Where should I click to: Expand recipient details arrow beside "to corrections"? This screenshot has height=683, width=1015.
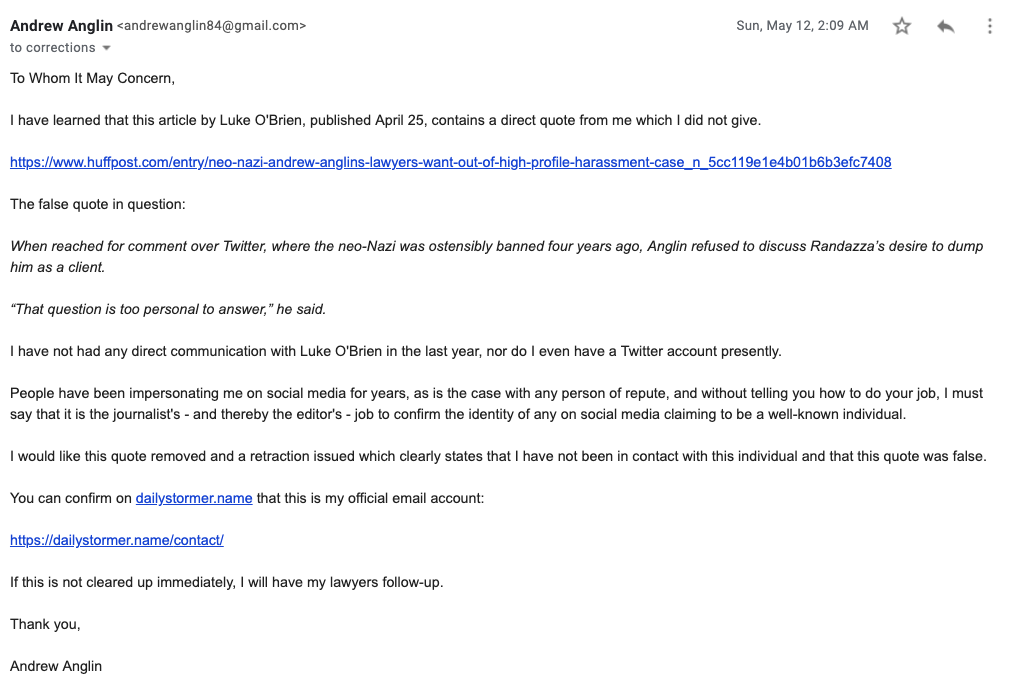[x=107, y=48]
